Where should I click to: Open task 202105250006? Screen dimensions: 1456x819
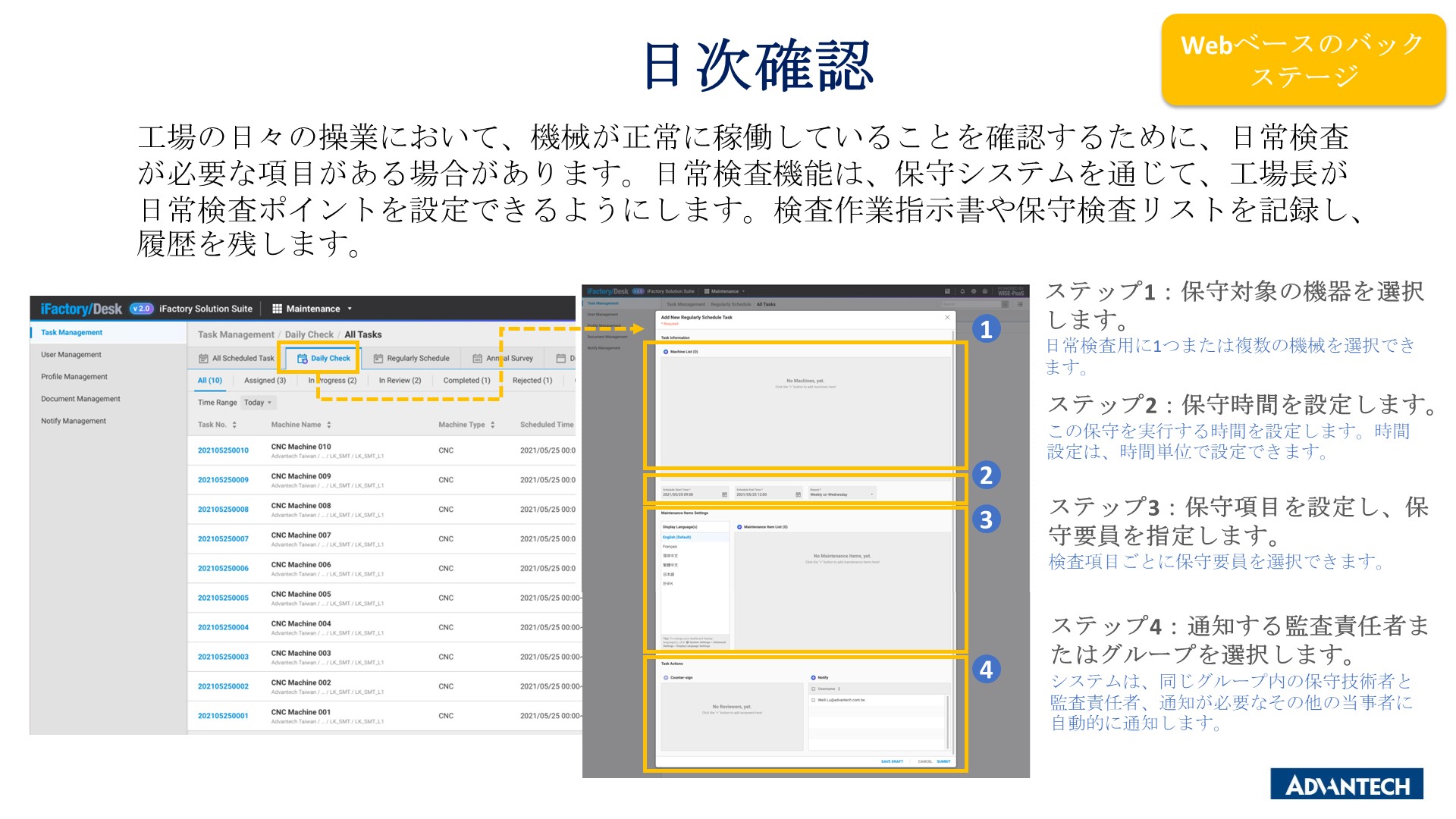pyautogui.click(x=223, y=569)
